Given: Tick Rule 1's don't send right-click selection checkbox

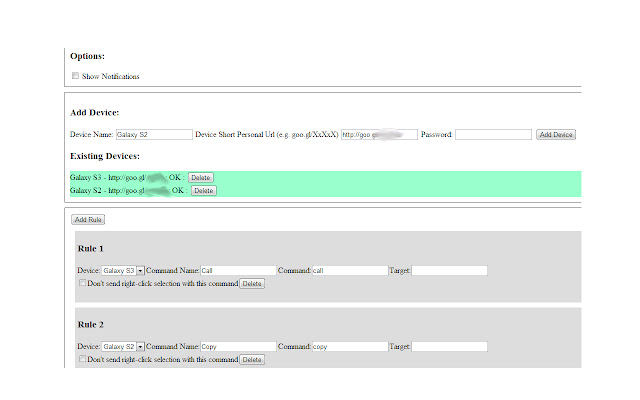Looking at the screenshot, I should [82, 283].
